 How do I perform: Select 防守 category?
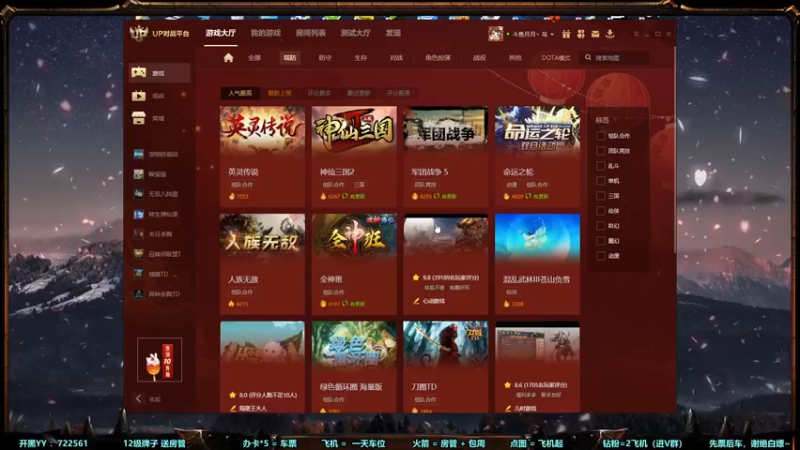tap(325, 58)
